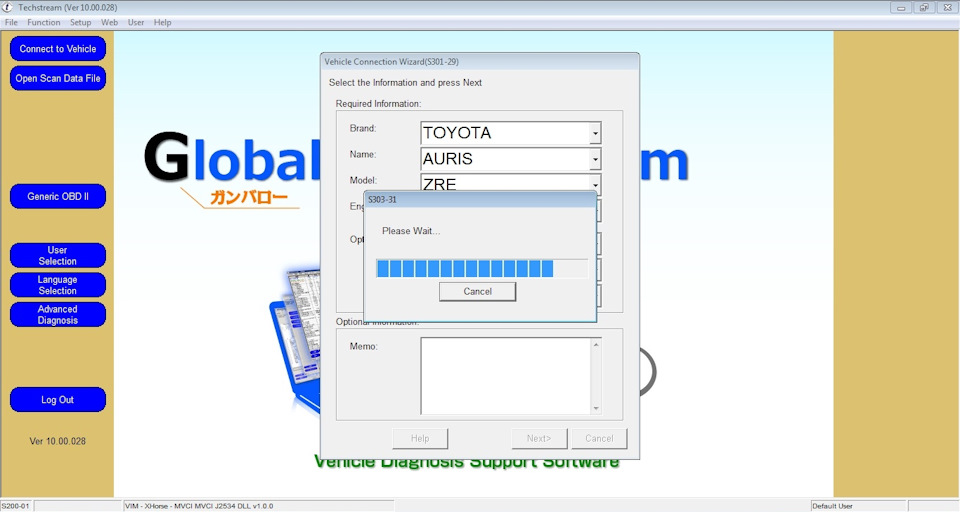This screenshot has height=512, width=960.
Task: Open the Setup menu
Action: (x=80, y=22)
